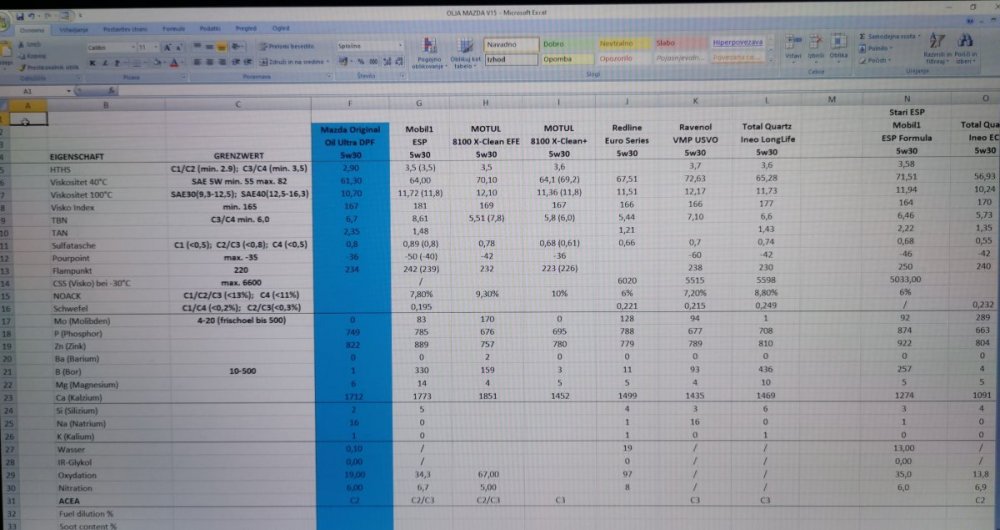The width and height of the screenshot is (1000, 530).
Task: Expand the Name Box dropdown arrow
Action: click(x=68, y=91)
